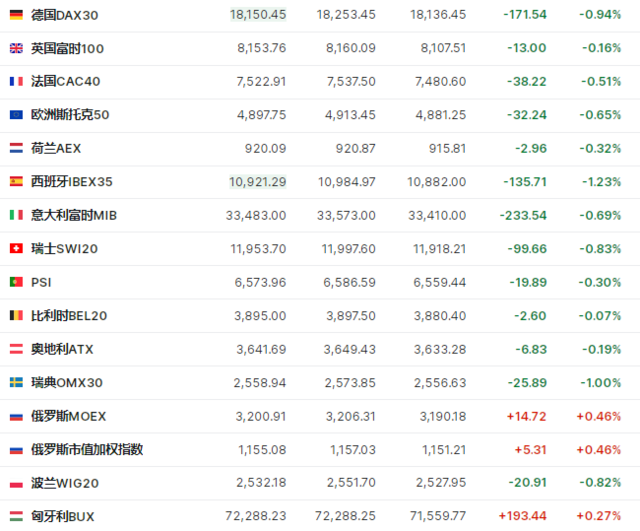
Task: Open the 俄罗斯MOEX index link
Action: (x=69, y=416)
